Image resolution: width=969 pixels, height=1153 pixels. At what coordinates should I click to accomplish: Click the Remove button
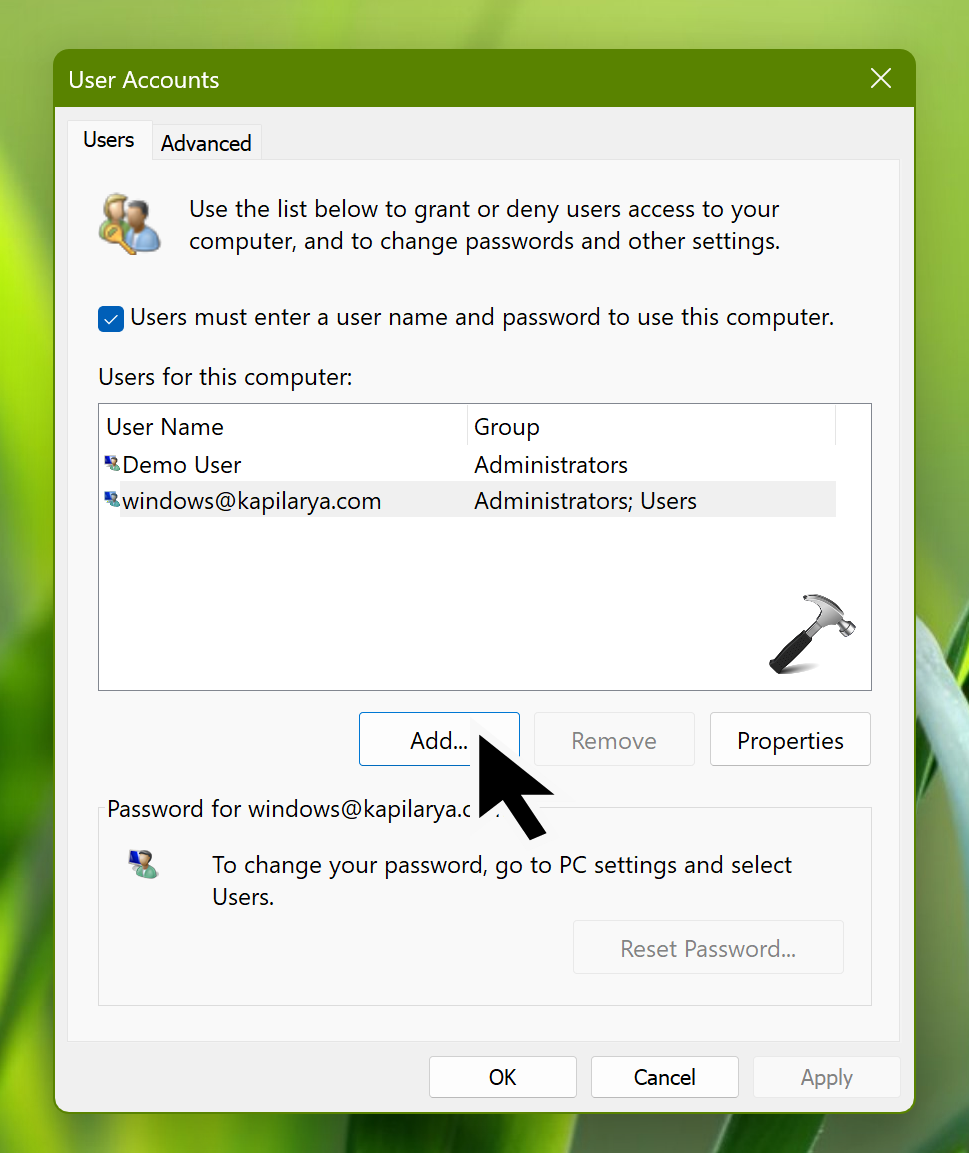tap(614, 740)
